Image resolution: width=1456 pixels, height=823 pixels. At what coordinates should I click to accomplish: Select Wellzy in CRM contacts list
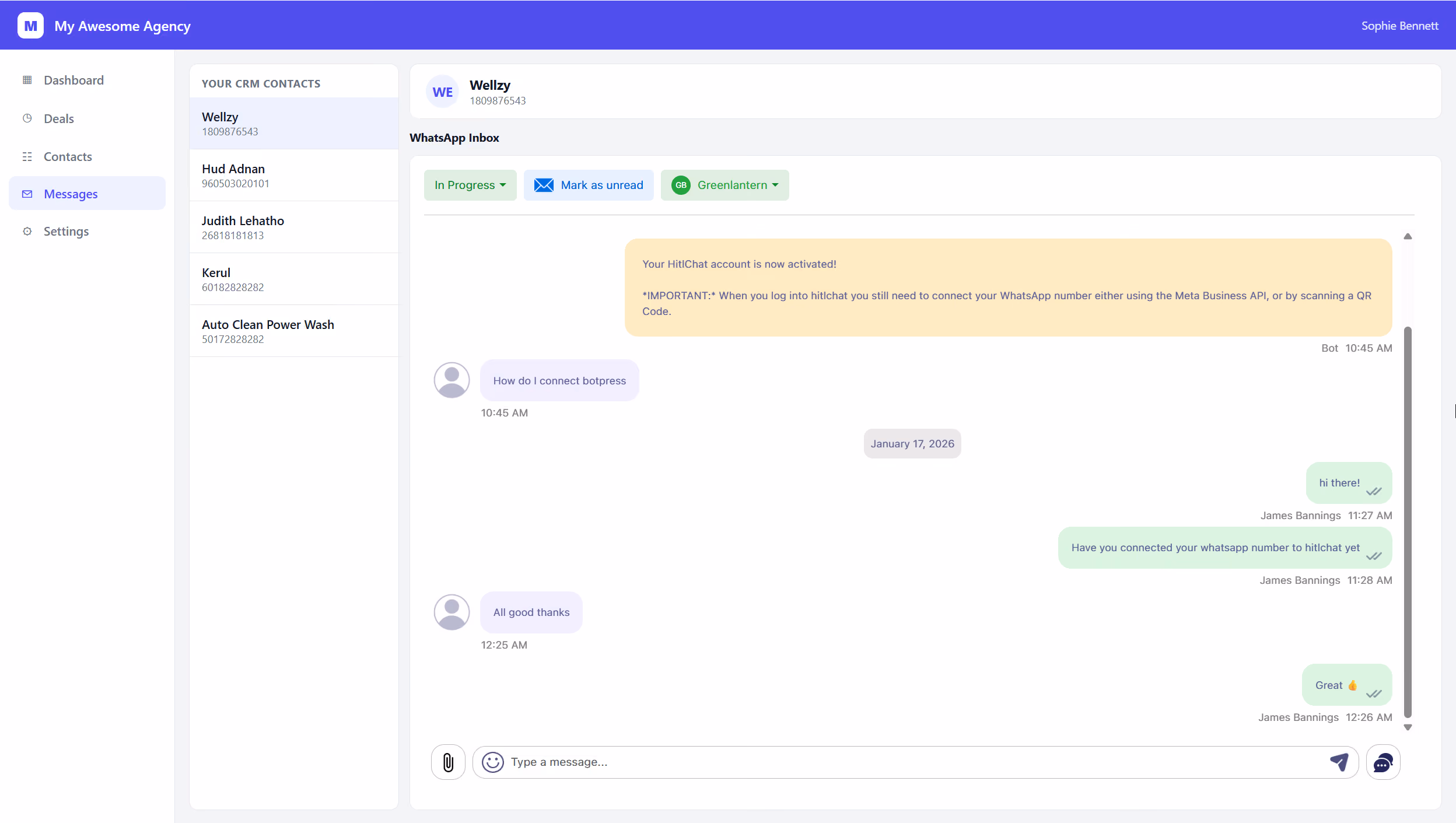pos(294,124)
